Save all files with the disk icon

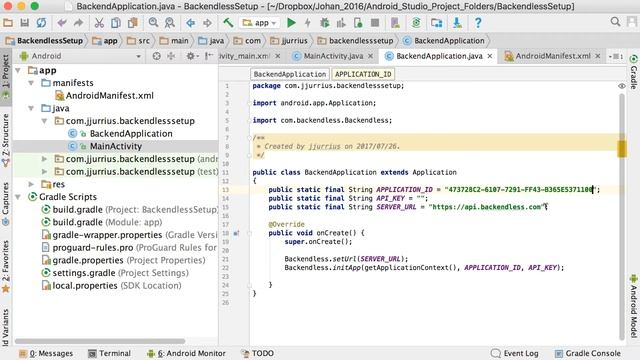pos(24,23)
